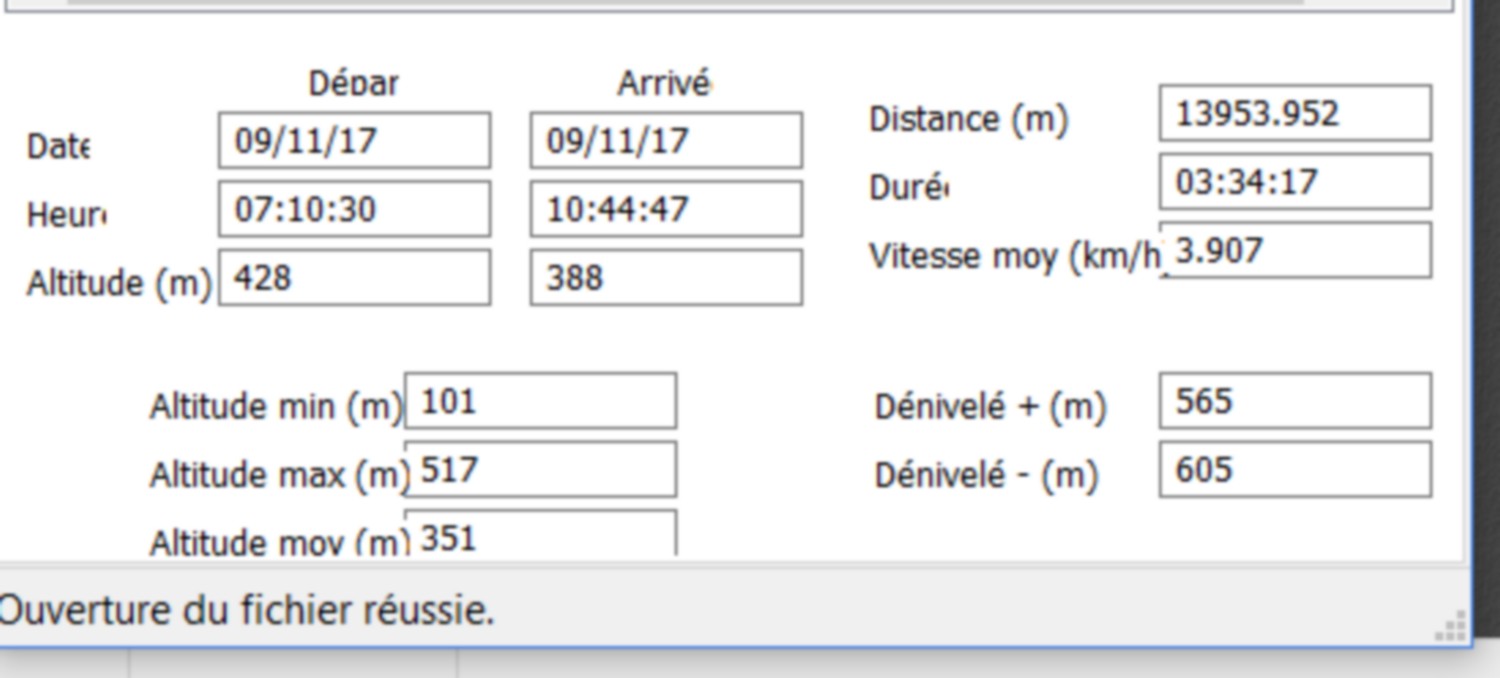The width and height of the screenshot is (1500, 678).
Task: Select the Distance (m) value field
Action: 1295,113
